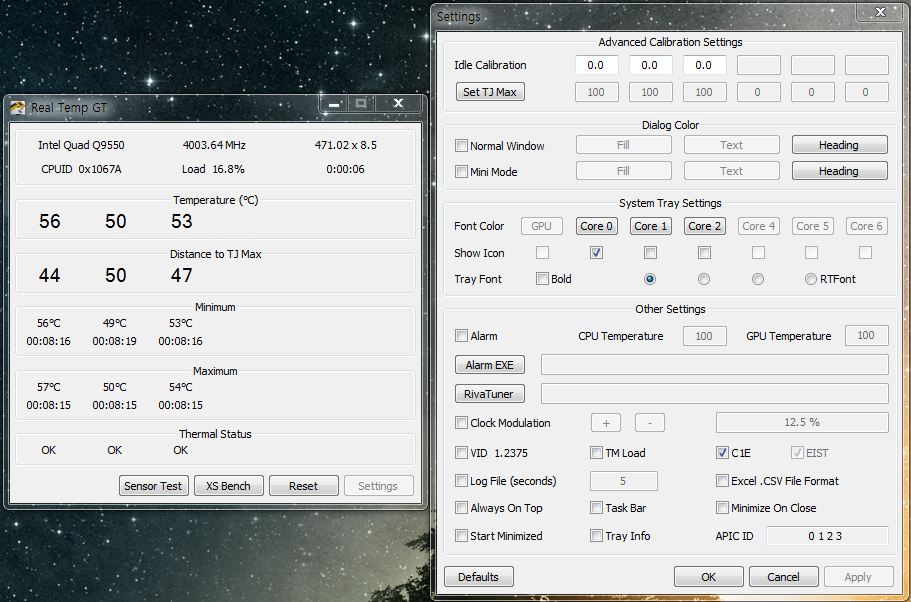The height and width of the screenshot is (602, 911).
Task: Minimize the Real Temp GT window
Action: click(x=334, y=104)
